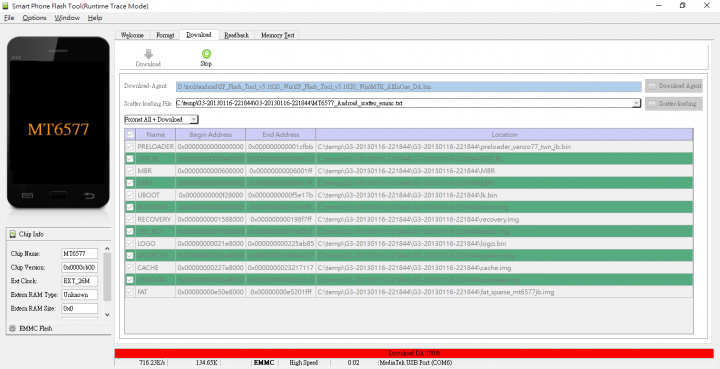The image size is (720, 369).
Task: Toggle the UBOOT row checkbox
Action: coord(130,195)
